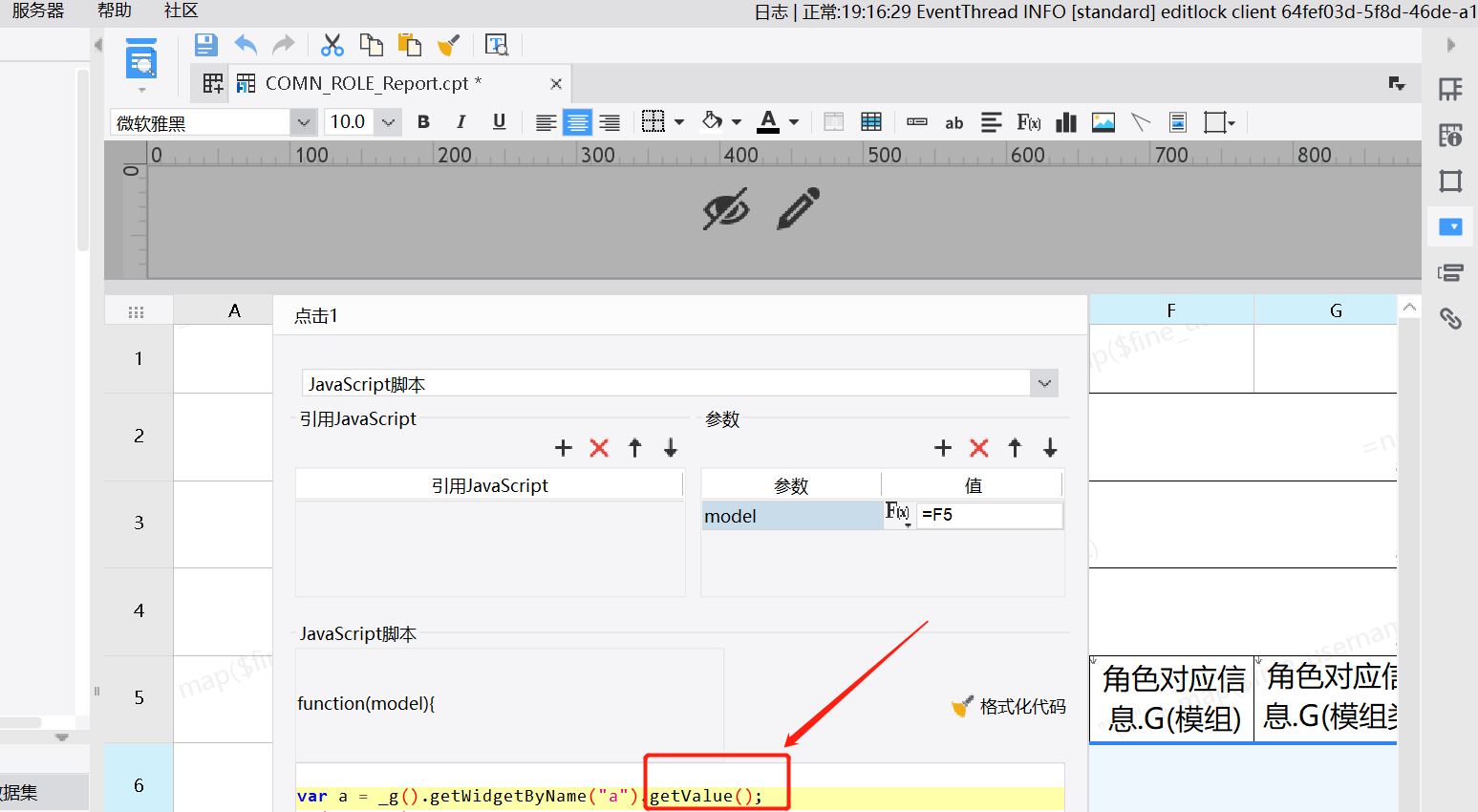
Task: Move referenced JavaScript down
Action: (671, 448)
